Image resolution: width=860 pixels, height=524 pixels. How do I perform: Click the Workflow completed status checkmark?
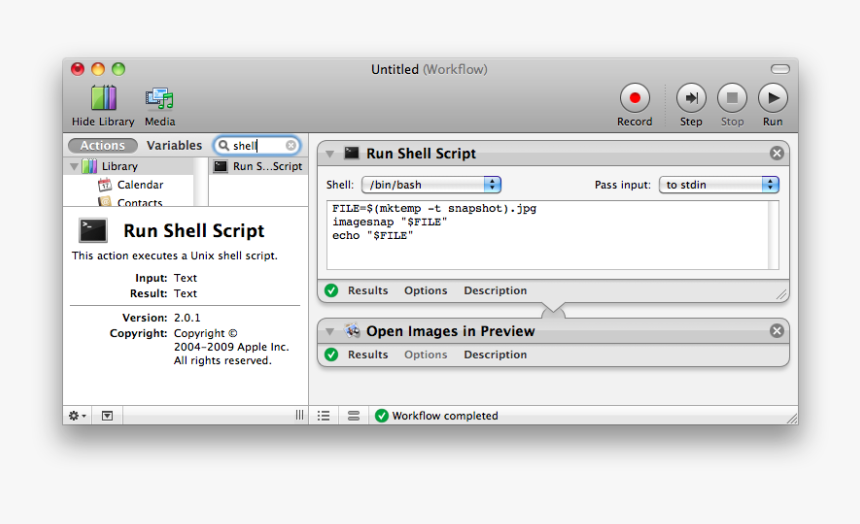382,416
